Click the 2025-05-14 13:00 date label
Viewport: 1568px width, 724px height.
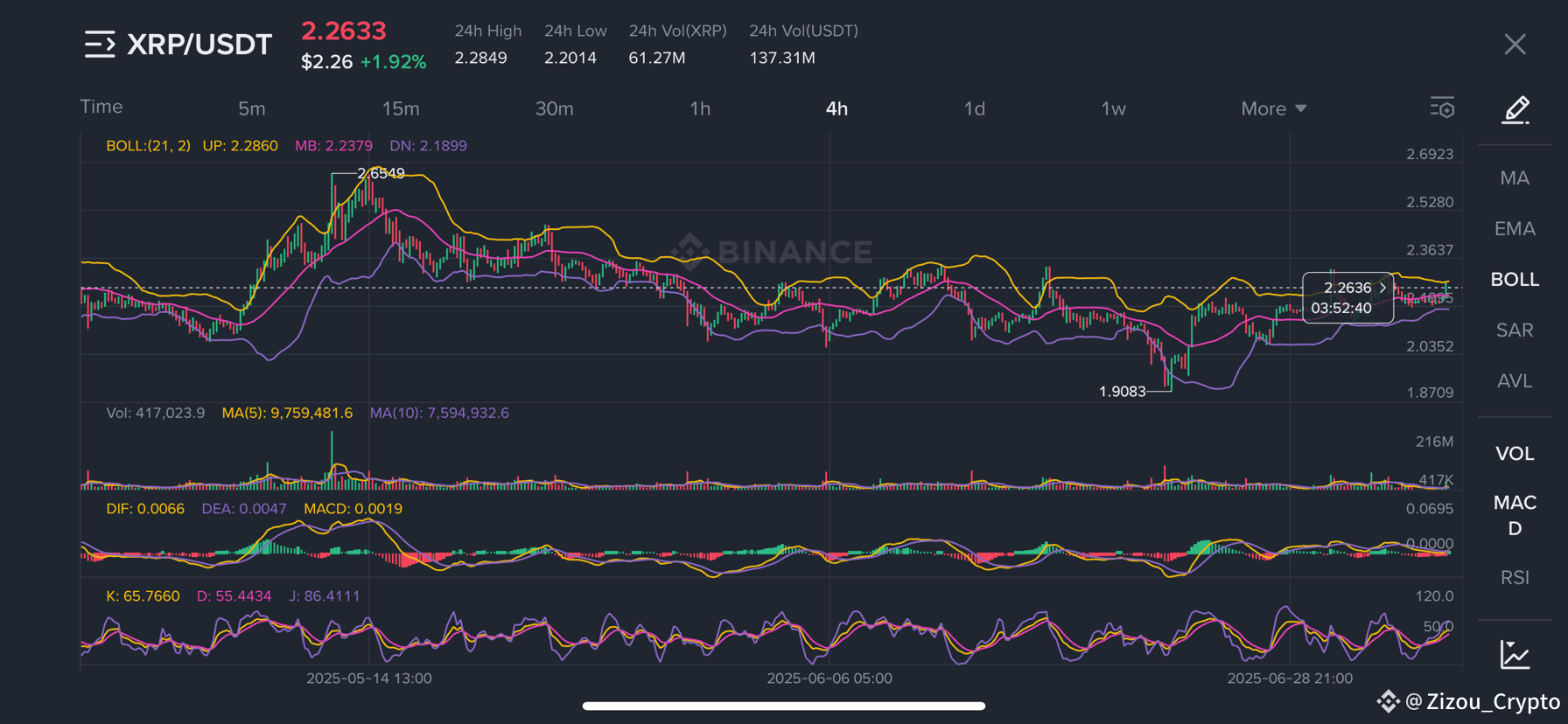click(369, 679)
